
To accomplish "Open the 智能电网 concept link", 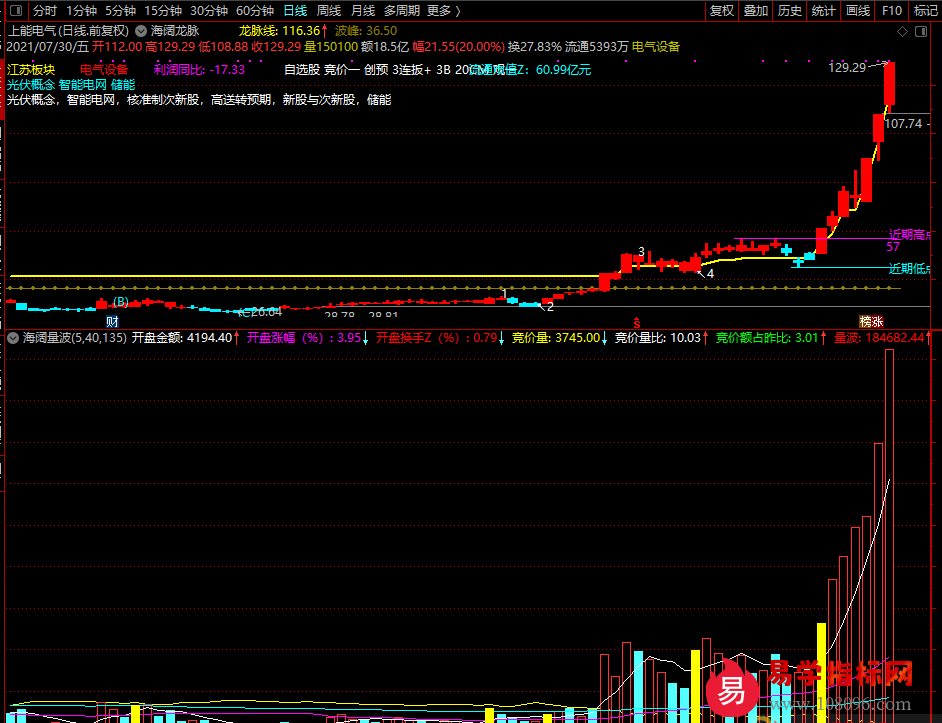I will pos(82,85).
